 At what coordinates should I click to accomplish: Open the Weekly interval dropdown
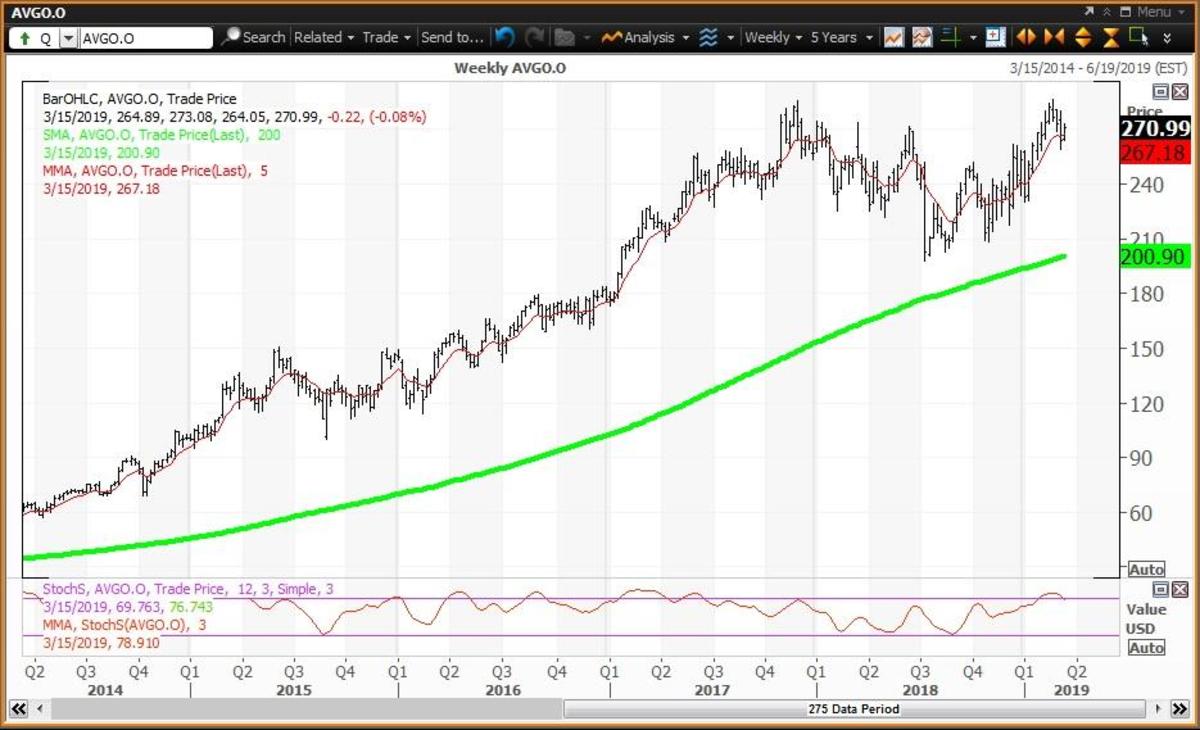click(773, 37)
